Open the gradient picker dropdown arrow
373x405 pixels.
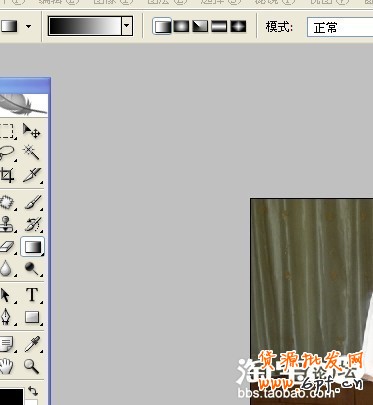[x=127, y=26]
